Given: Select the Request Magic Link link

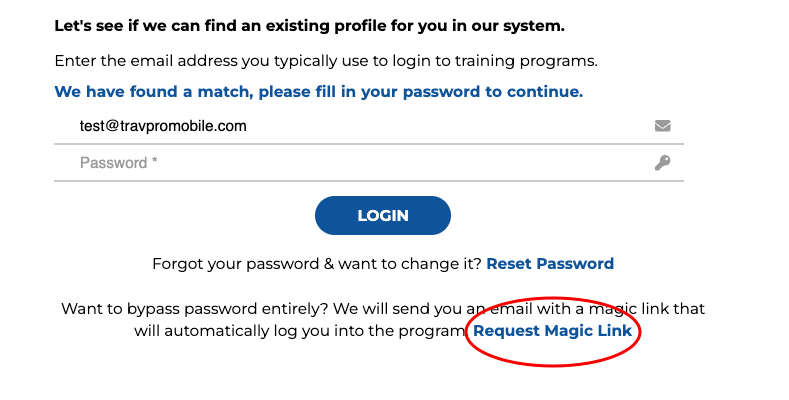Looking at the screenshot, I should 552,330.
